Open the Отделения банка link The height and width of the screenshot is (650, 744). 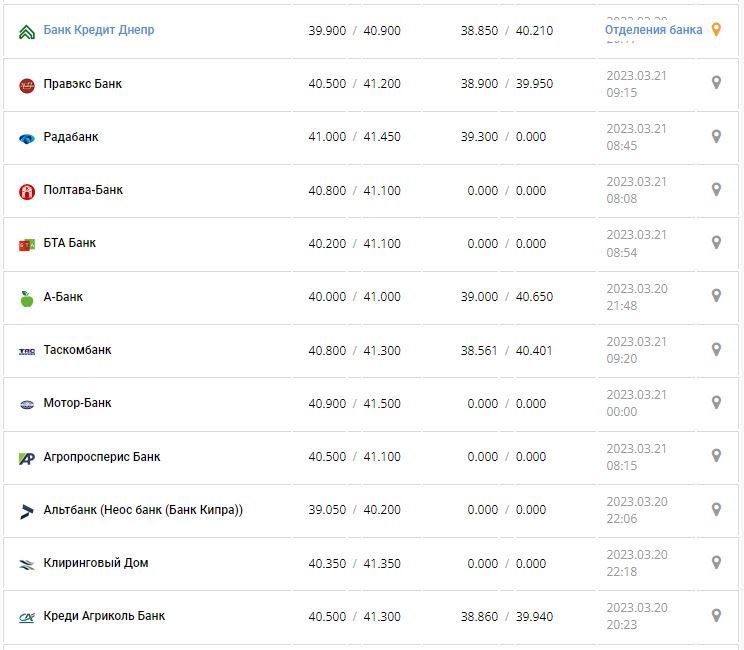tap(653, 30)
